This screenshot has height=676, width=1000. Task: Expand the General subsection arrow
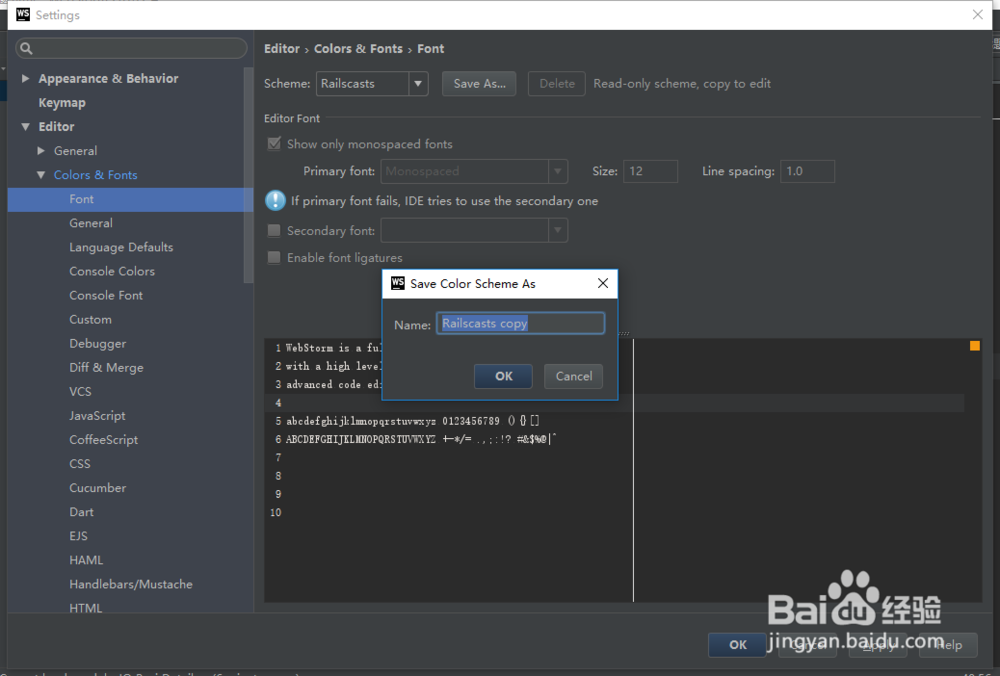point(41,151)
